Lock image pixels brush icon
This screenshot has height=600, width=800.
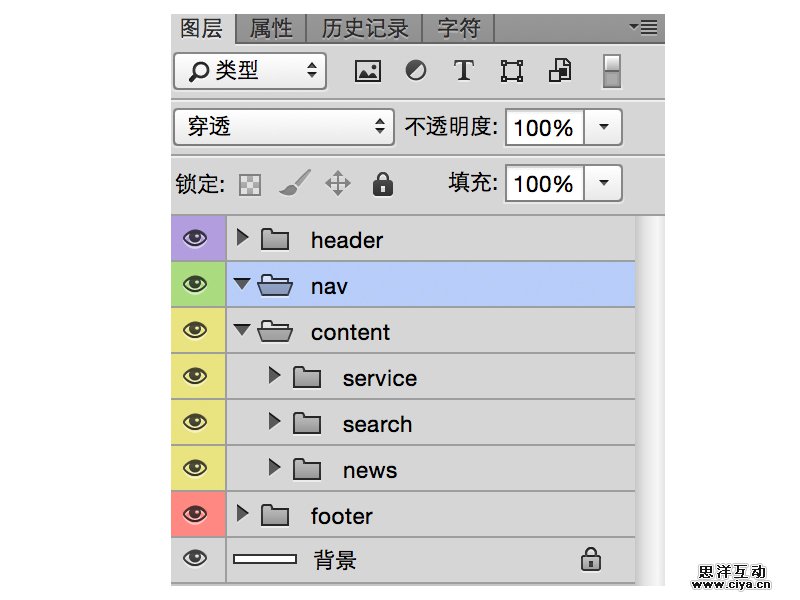[x=294, y=183]
